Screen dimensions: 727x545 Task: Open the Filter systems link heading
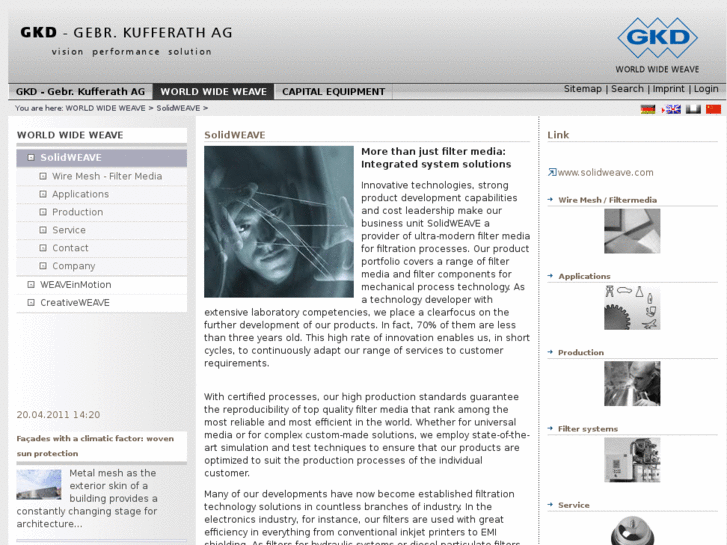[587, 429]
